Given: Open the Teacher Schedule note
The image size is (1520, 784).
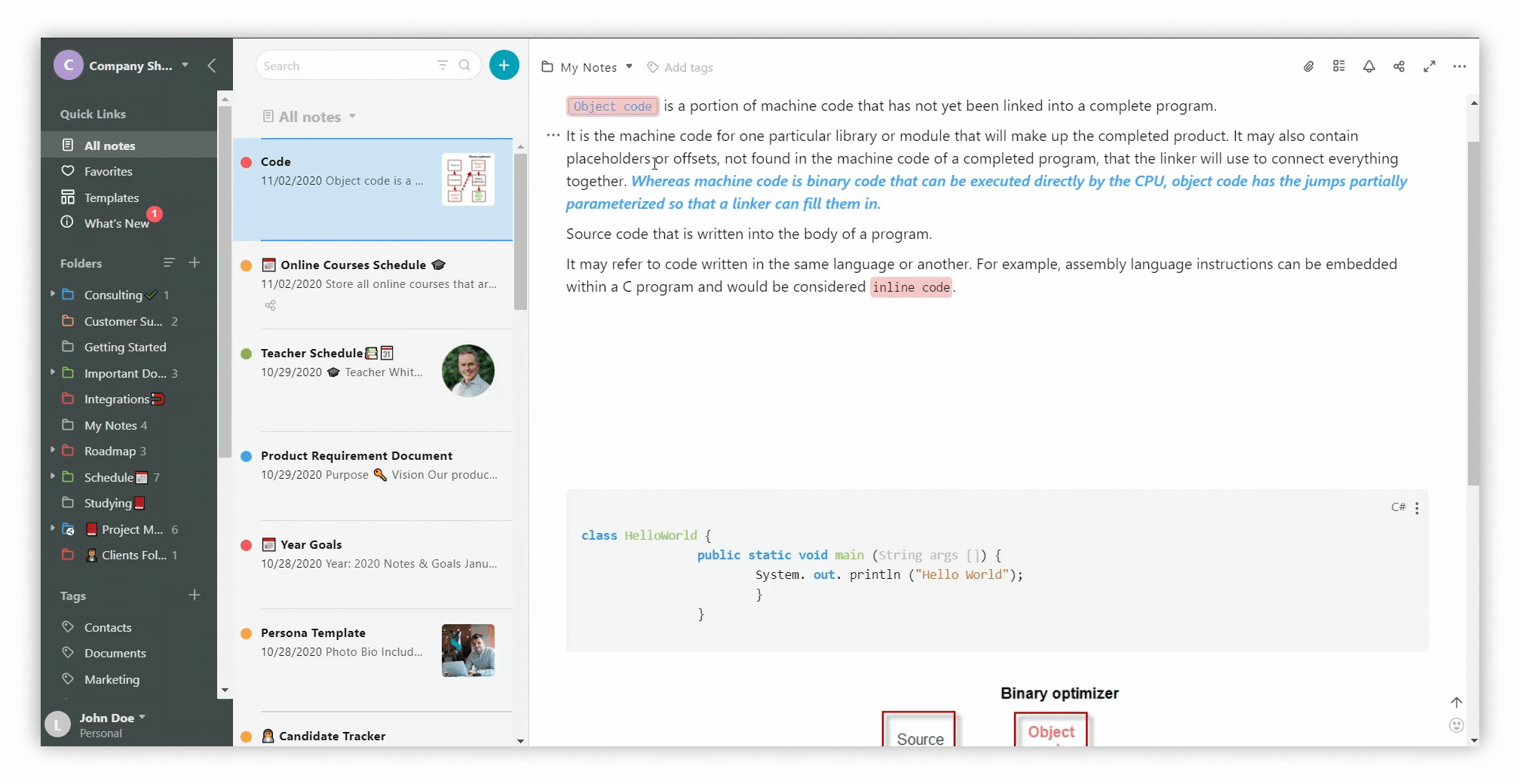Looking at the screenshot, I should (x=373, y=380).
